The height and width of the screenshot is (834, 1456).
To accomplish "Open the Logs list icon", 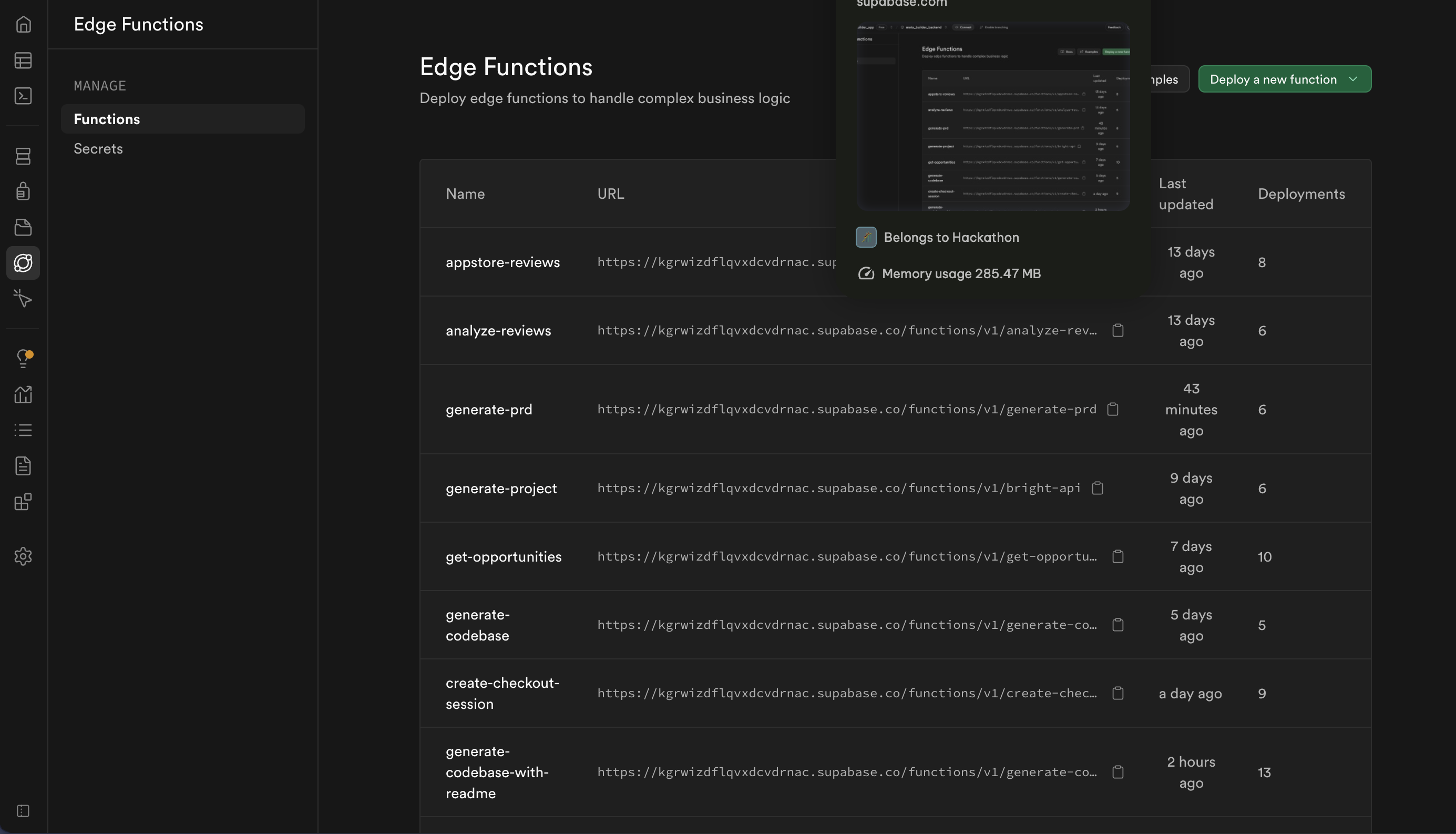I will 23,430.
